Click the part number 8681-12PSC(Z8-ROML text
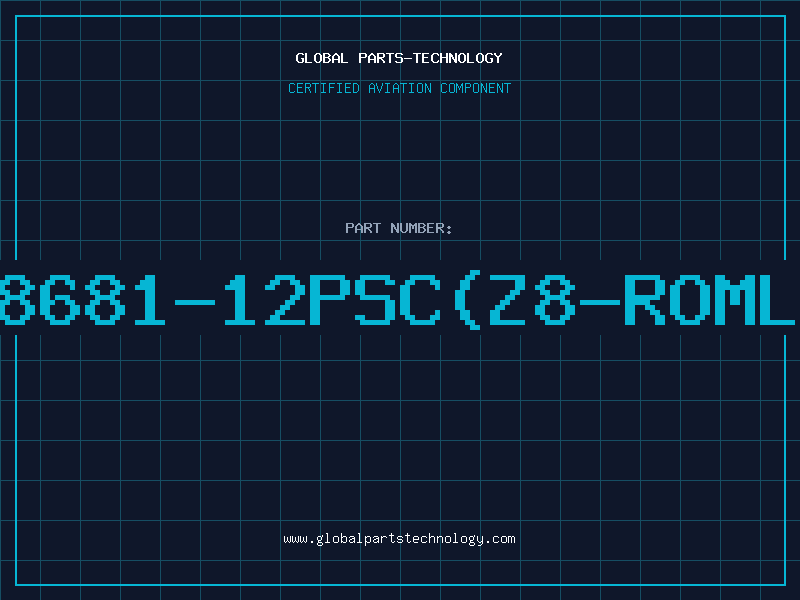The width and height of the screenshot is (800, 600). 397,301
